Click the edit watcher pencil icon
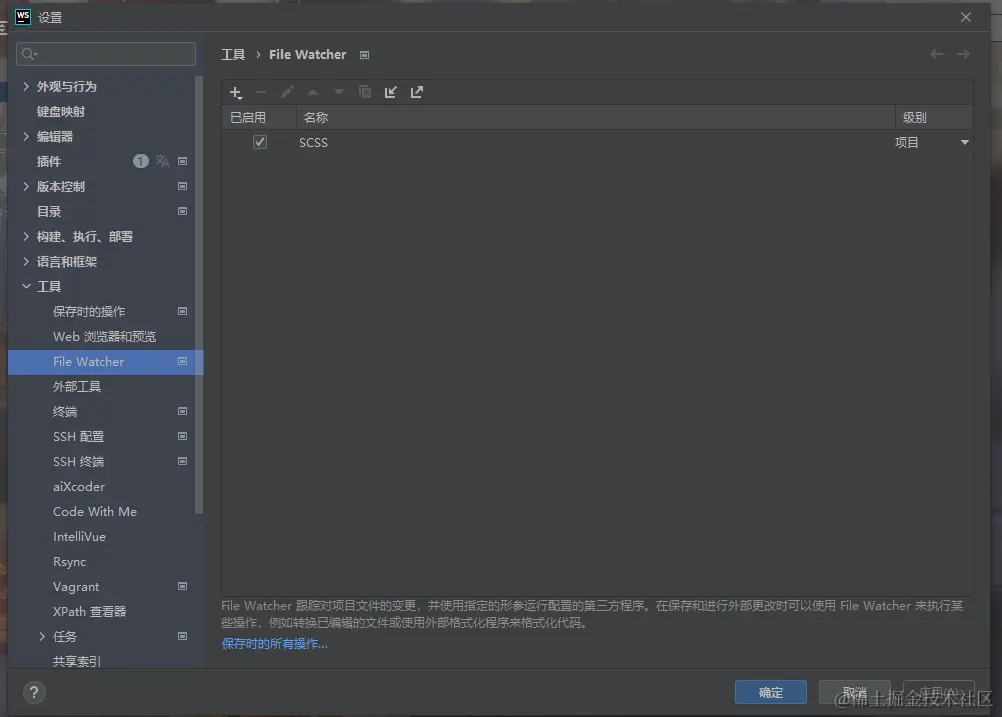Image resolution: width=1002 pixels, height=717 pixels. click(x=287, y=93)
